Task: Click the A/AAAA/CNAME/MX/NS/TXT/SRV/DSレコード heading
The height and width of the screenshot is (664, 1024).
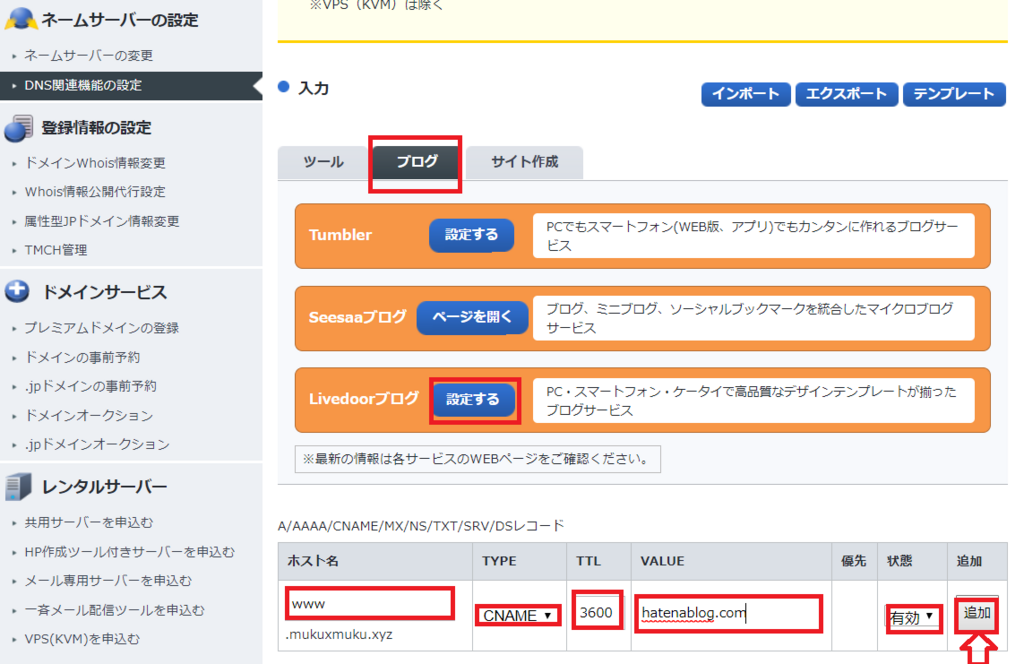Action: [x=421, y=526]
